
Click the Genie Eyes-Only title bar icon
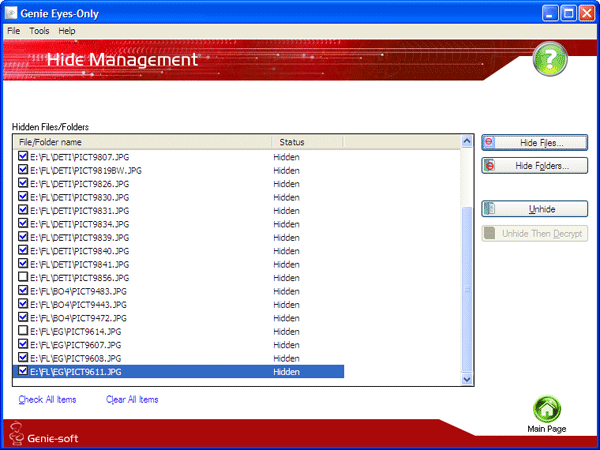click(11, 13)
